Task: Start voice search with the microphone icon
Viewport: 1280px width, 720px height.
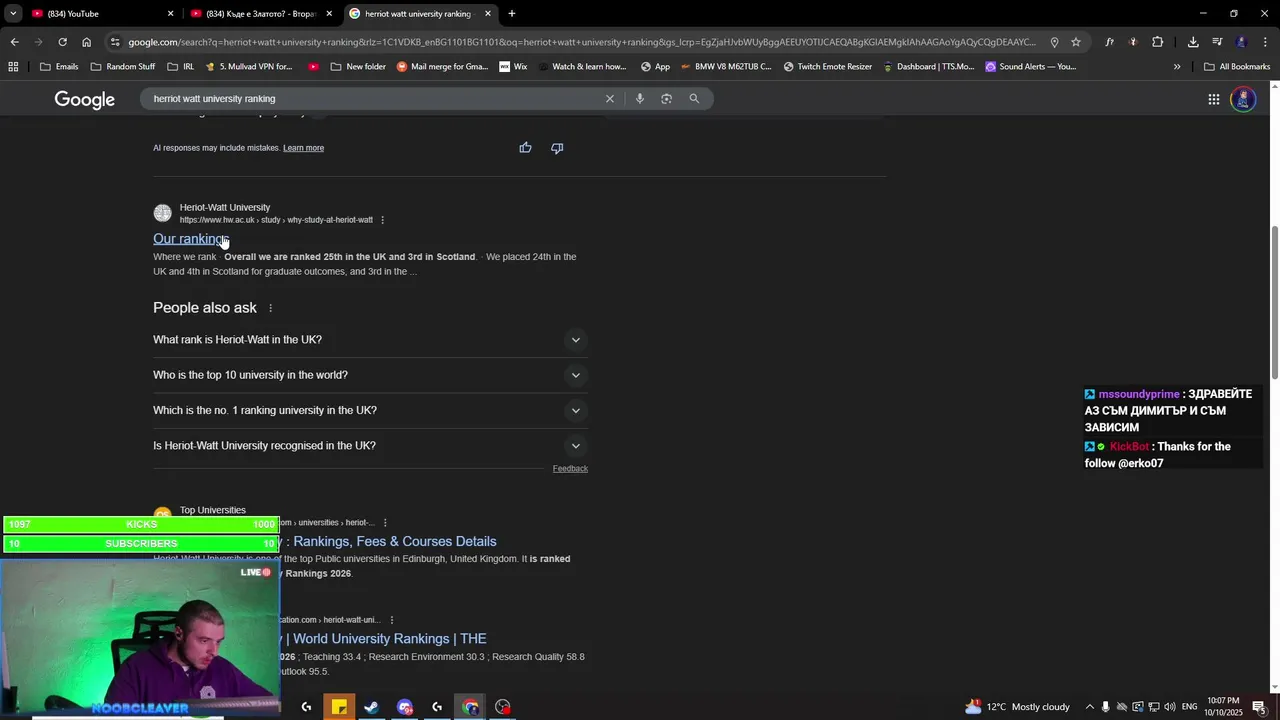Action: (x=639, y=98)
